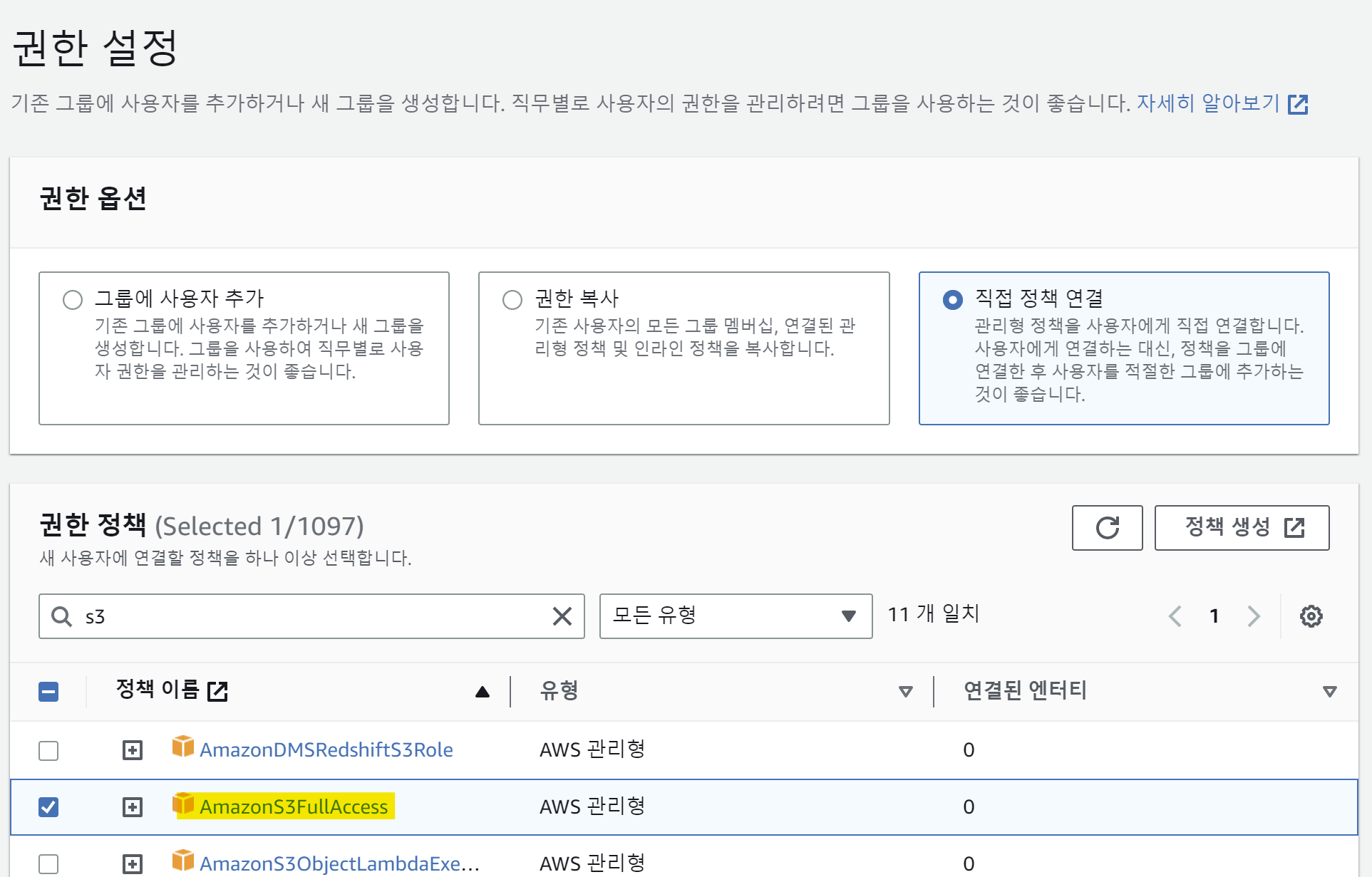1372x877 pixels.
Task: Click the 유형 column header text
Action: point(559,690)
